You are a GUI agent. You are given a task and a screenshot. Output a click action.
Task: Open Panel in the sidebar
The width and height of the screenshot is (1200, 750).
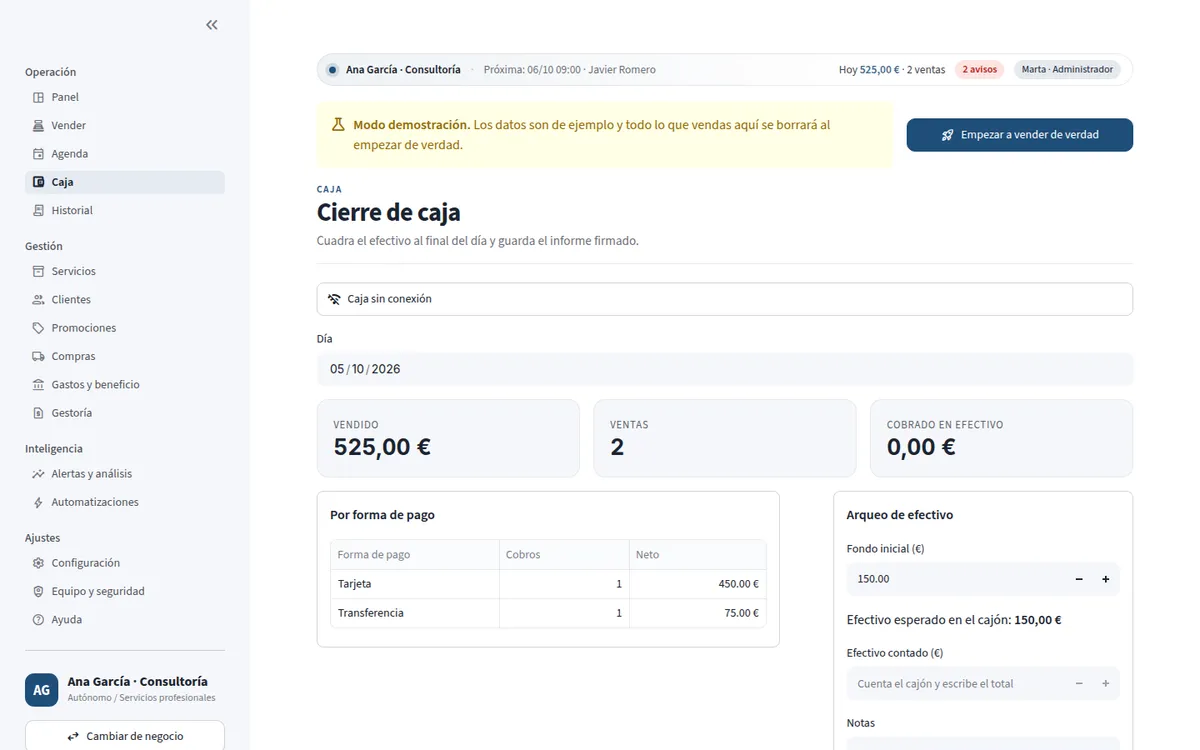pyautogui.click(x=125, y=97)
